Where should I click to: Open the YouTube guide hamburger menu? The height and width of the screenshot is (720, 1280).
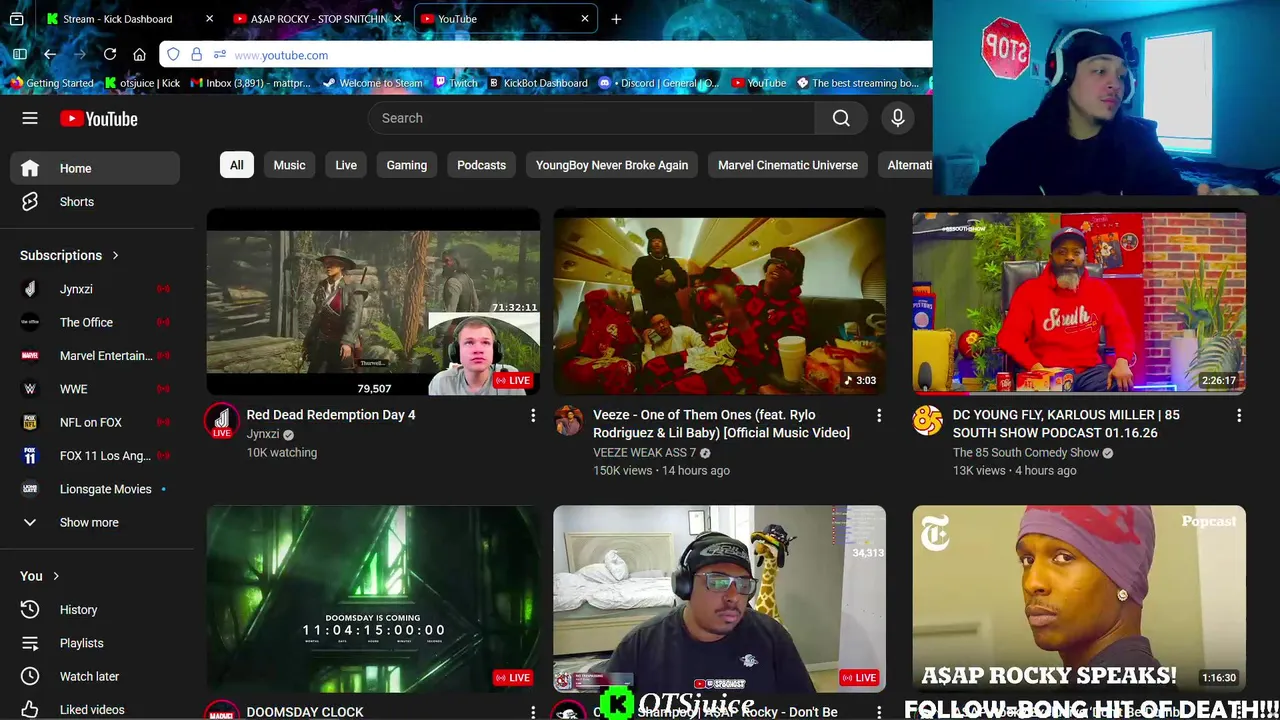coord(30,118)
